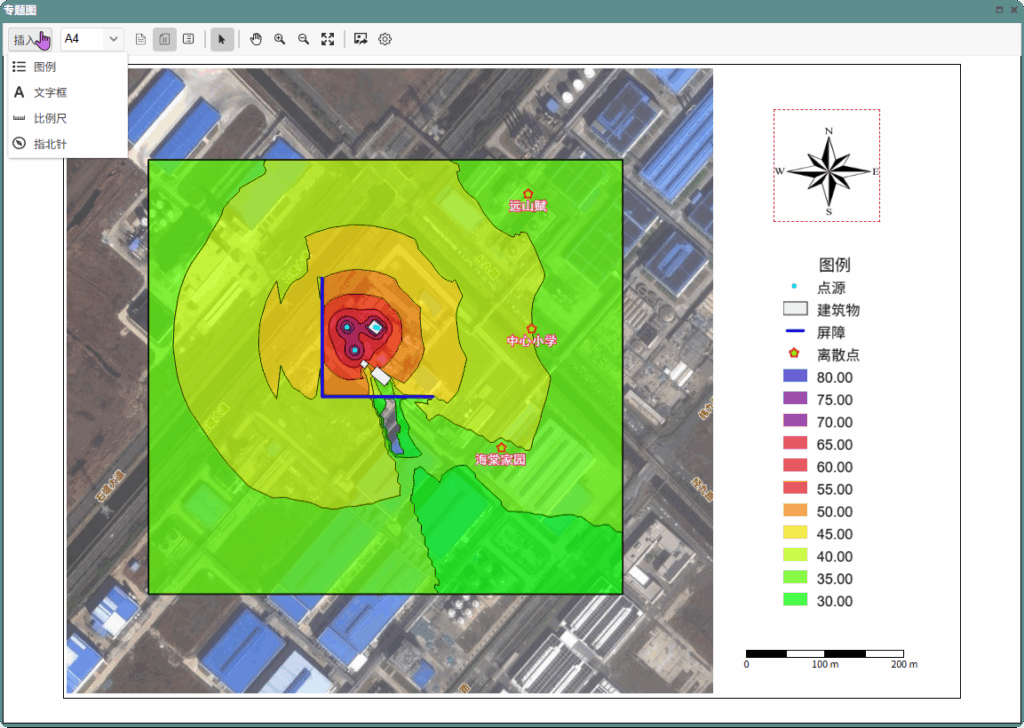Screen dimensions: 1024x728
Task: Insert a 比例尺 (Scale bar) item
Action: (x=50, y=118)
